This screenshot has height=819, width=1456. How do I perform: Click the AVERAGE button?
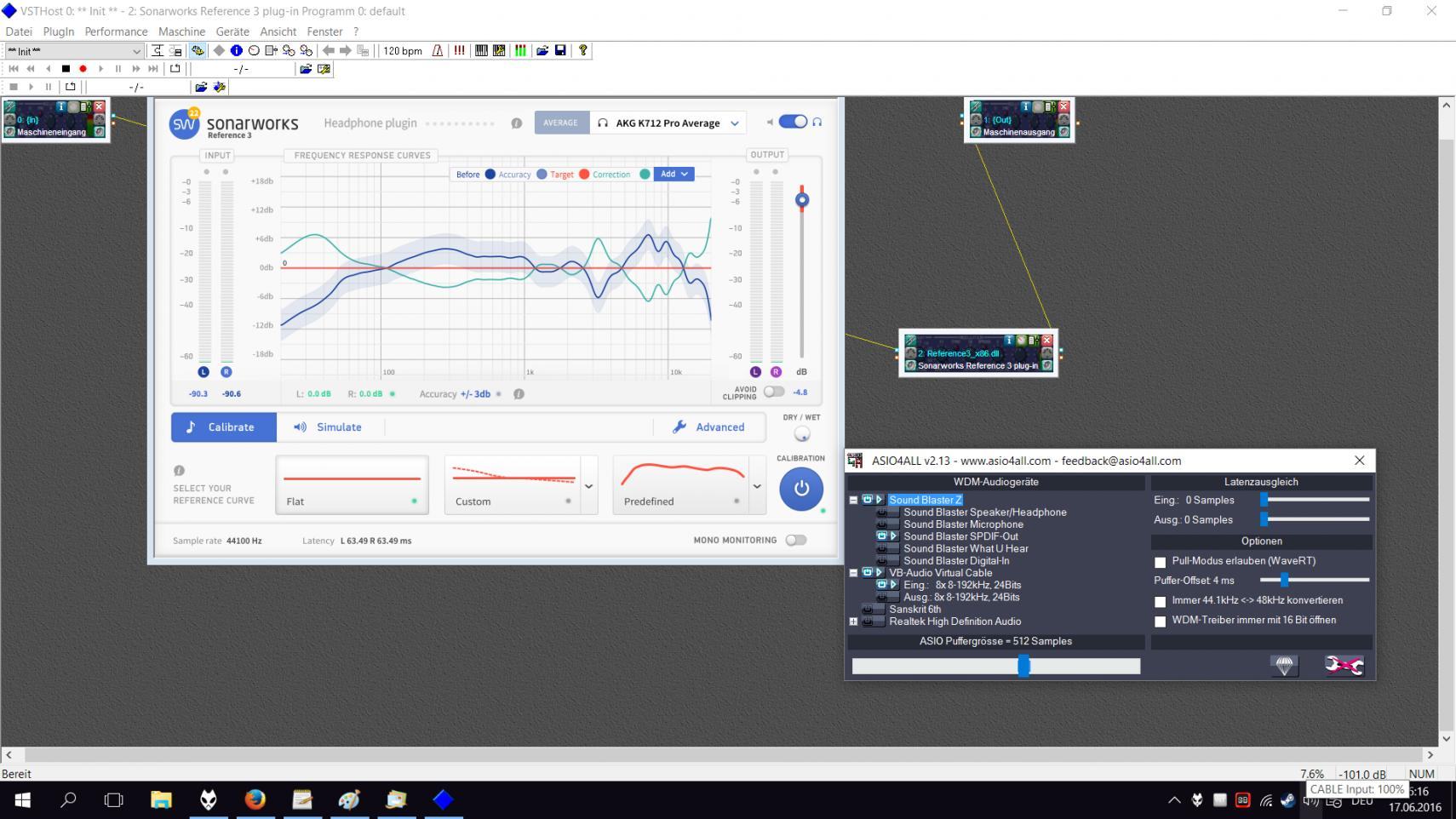(x=561, y=123)
